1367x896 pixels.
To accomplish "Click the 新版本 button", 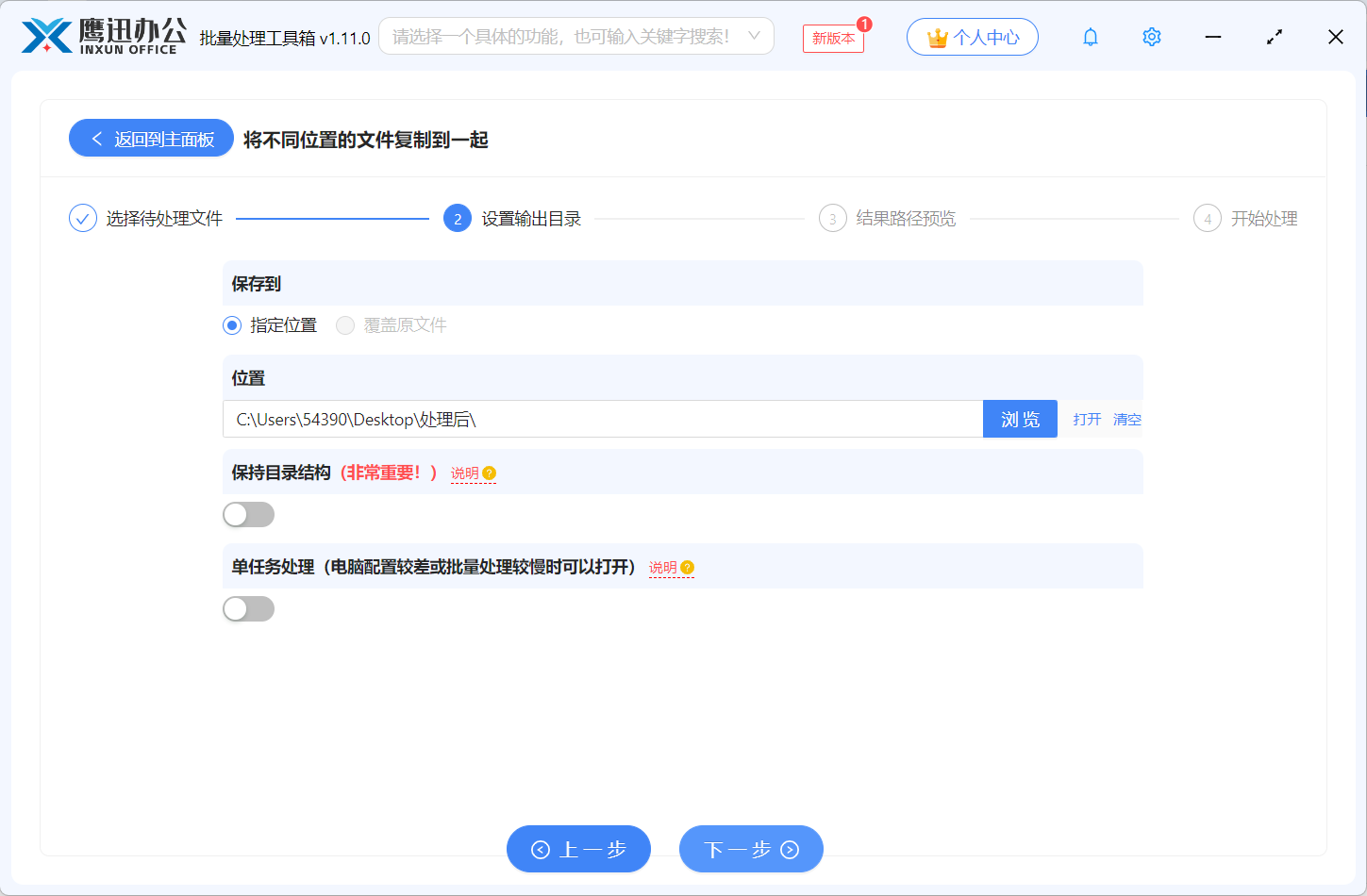I will click(833, 38).
